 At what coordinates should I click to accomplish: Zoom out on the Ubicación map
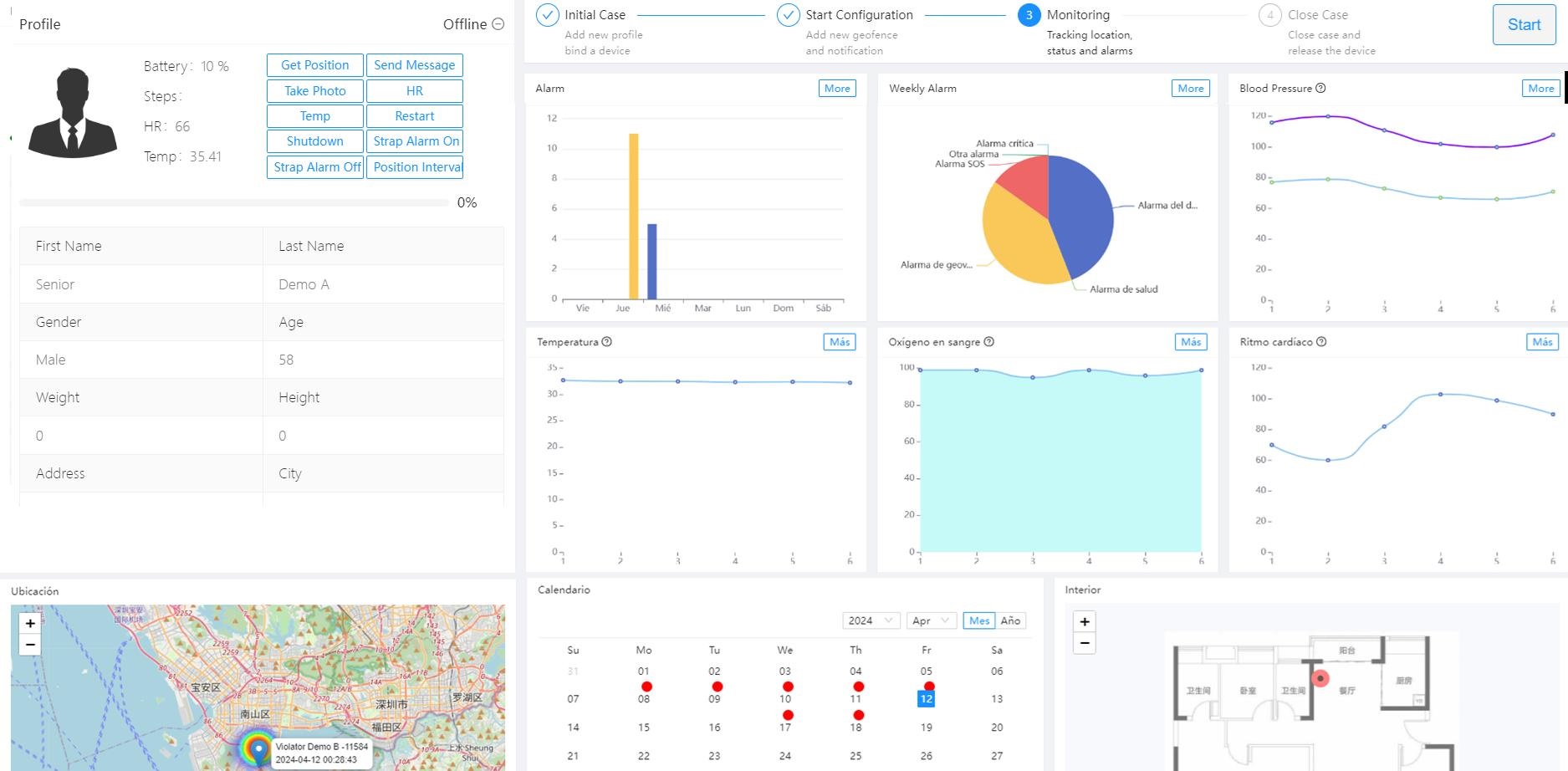(30, 645)
